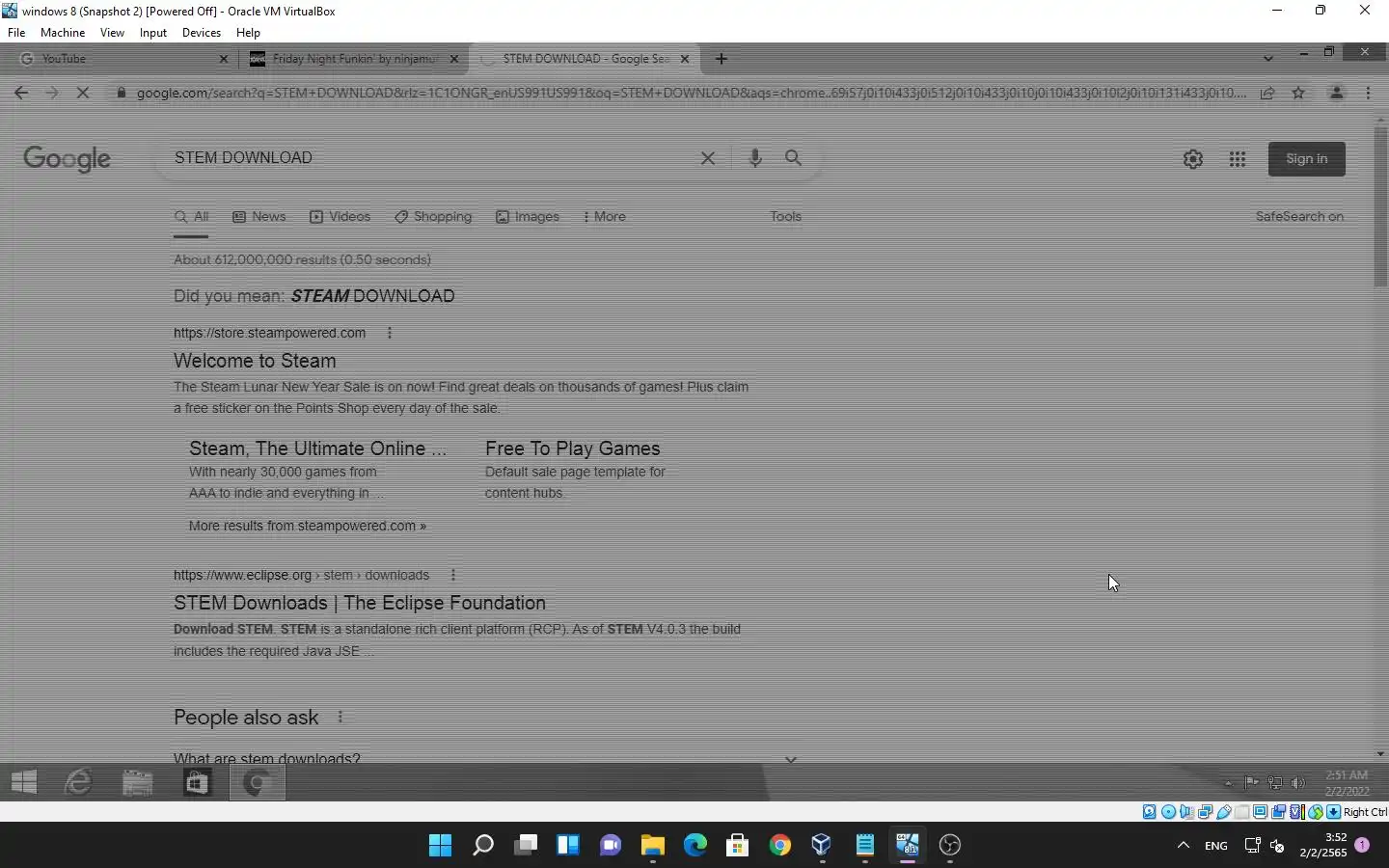This screenshot has height=868, width=1389.
Task: Click guest volume speaker tray icon
Action: click(x=1298, y=783)
